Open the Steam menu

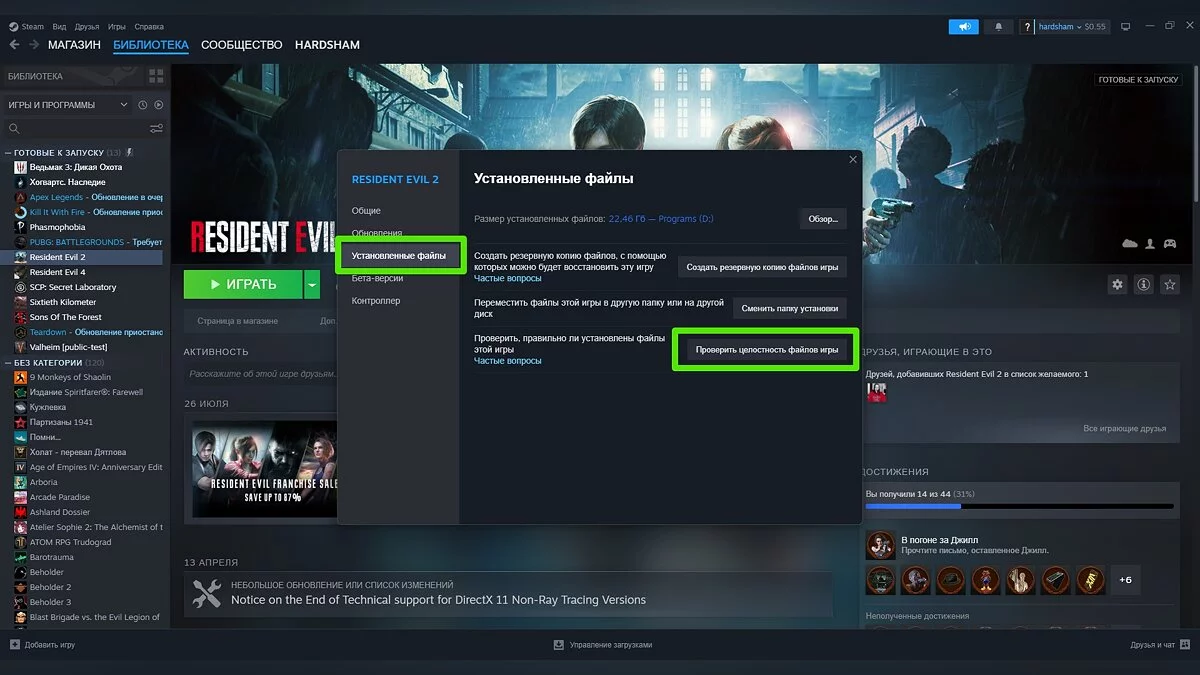(x=27, y=26)
